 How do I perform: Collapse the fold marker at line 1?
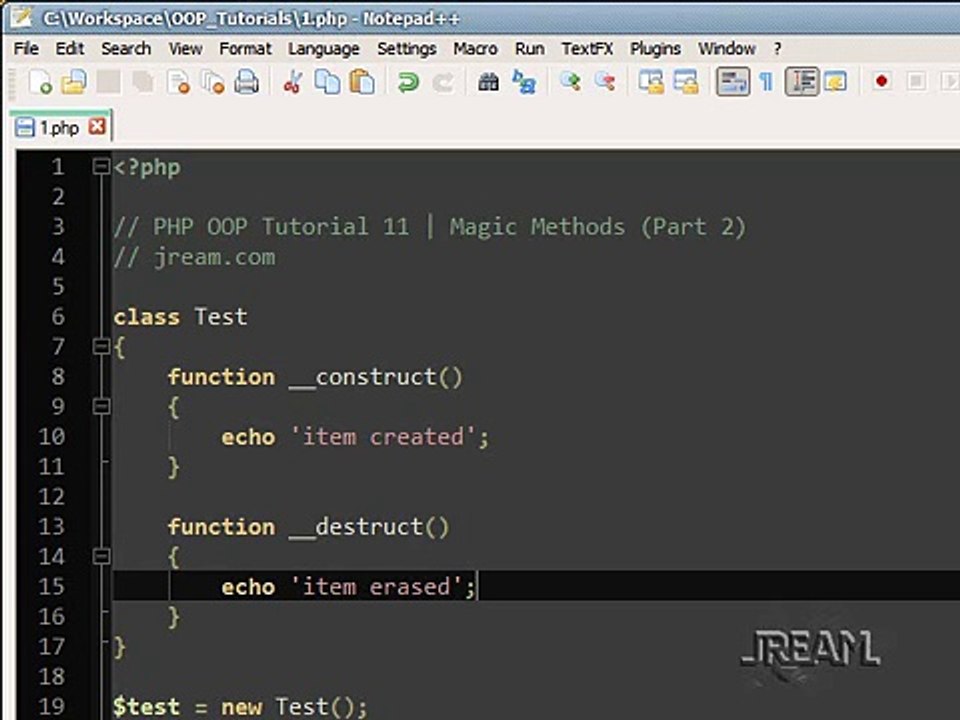coord(101,167)
